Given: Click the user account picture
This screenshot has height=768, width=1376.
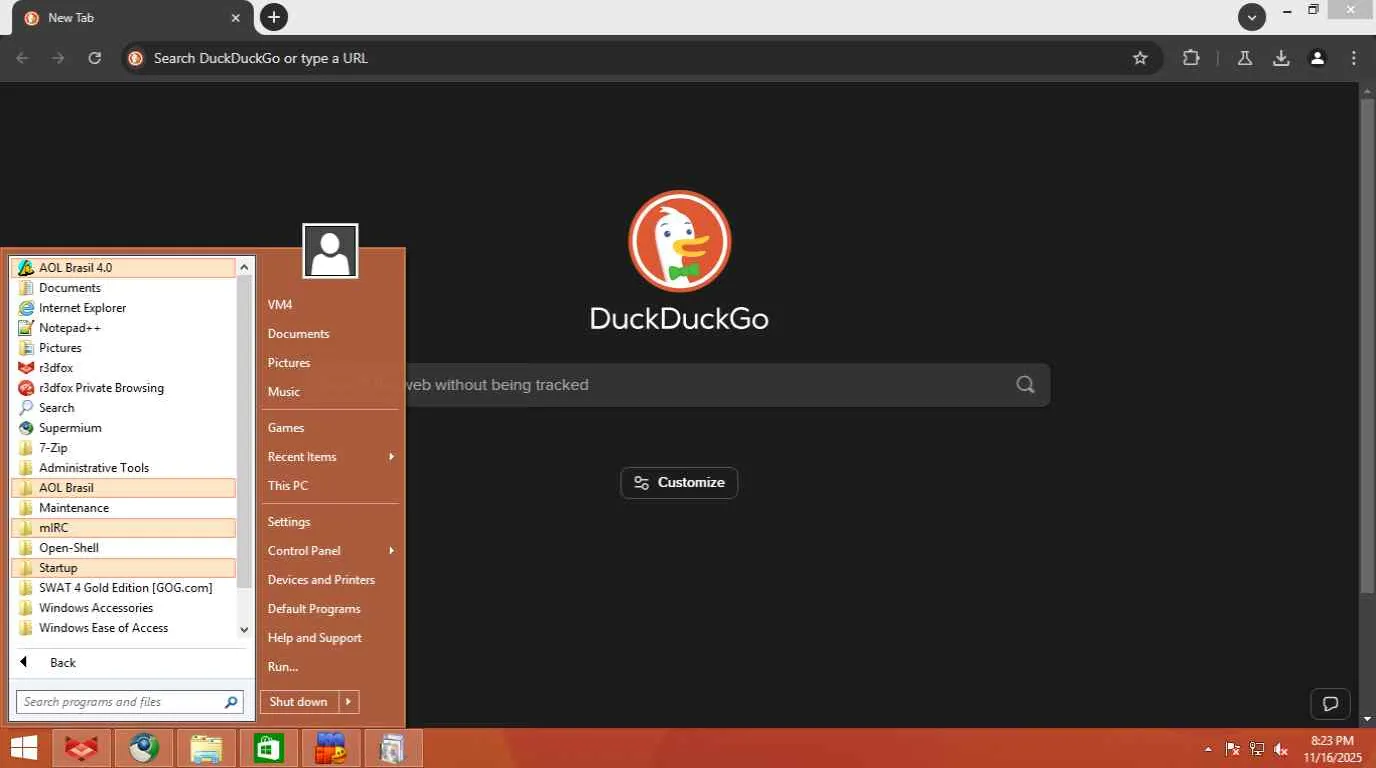Looking at the screenshot, I should click(330, 251).
